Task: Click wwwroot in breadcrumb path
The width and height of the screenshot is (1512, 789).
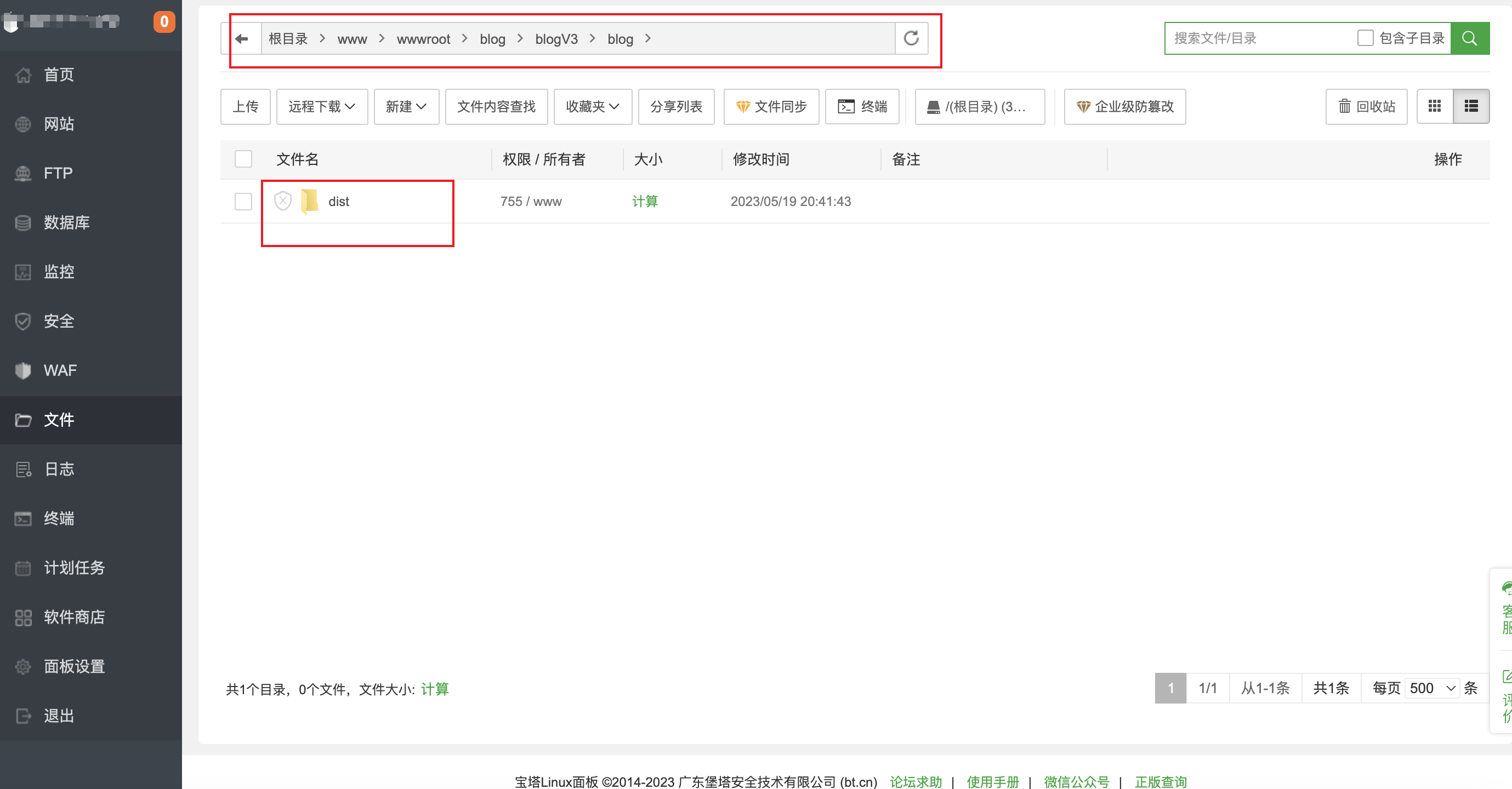Action: click(x=423, y=39)
